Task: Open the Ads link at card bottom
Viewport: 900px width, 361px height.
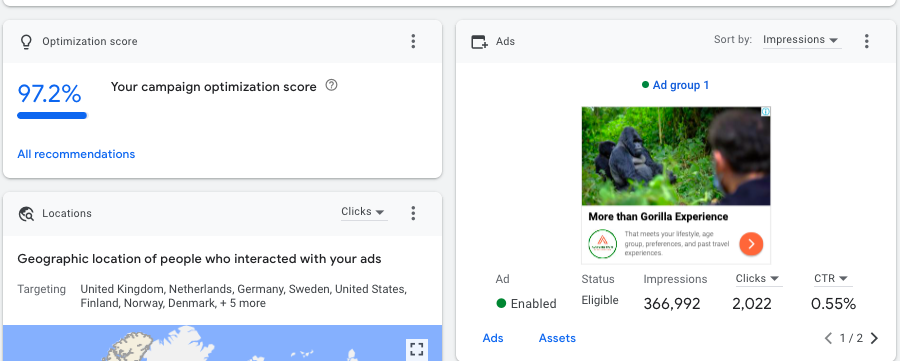Action: click(493, 338)
